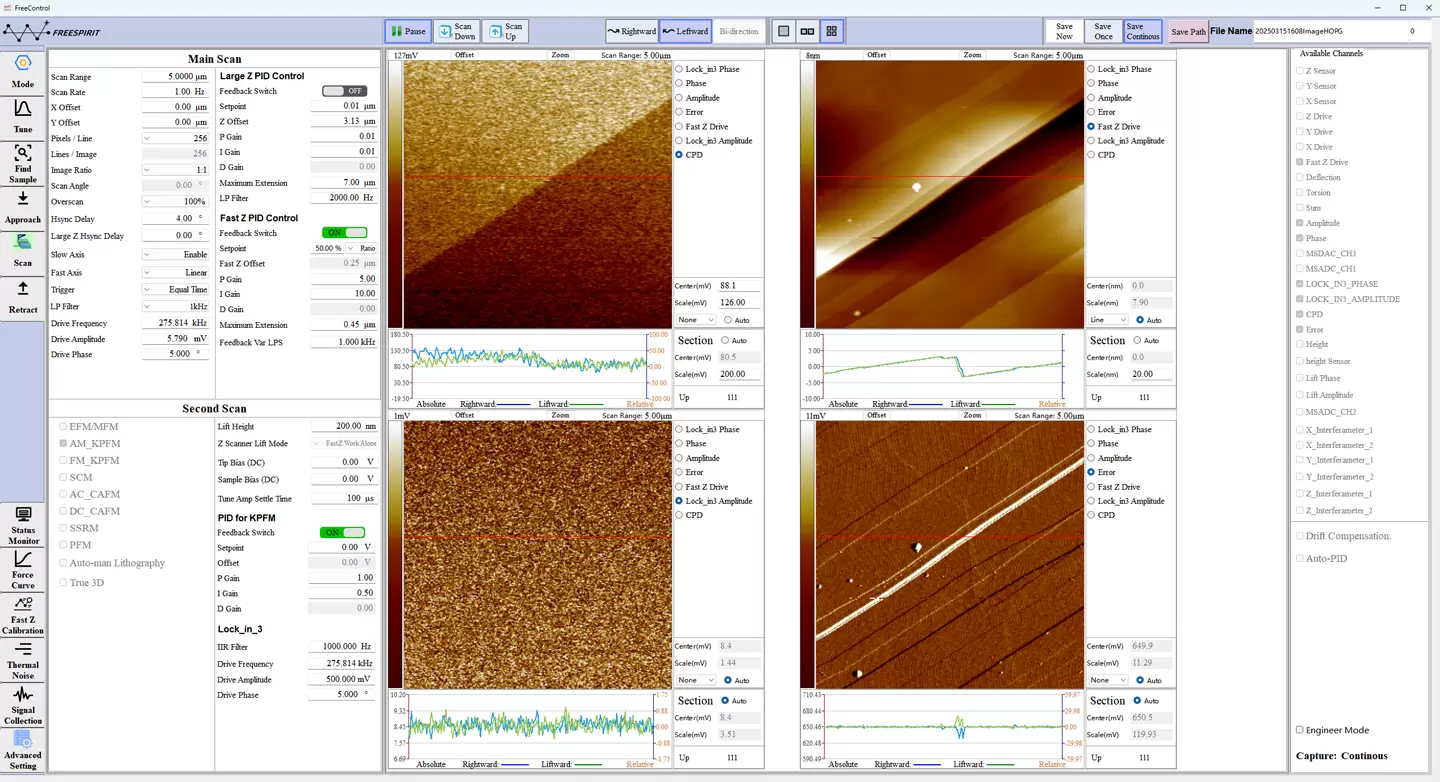Select Amplitude channel in top-left image panel

tap(680, 98)
